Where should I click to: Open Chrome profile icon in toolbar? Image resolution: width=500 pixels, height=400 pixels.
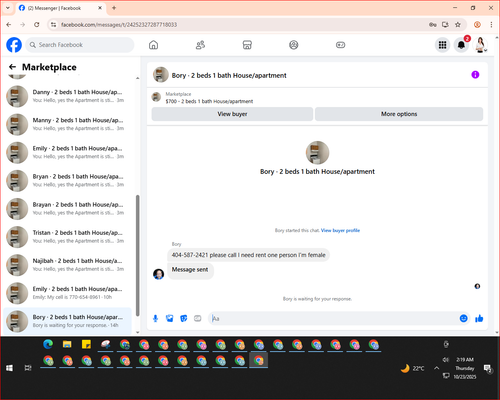[477, 25]
